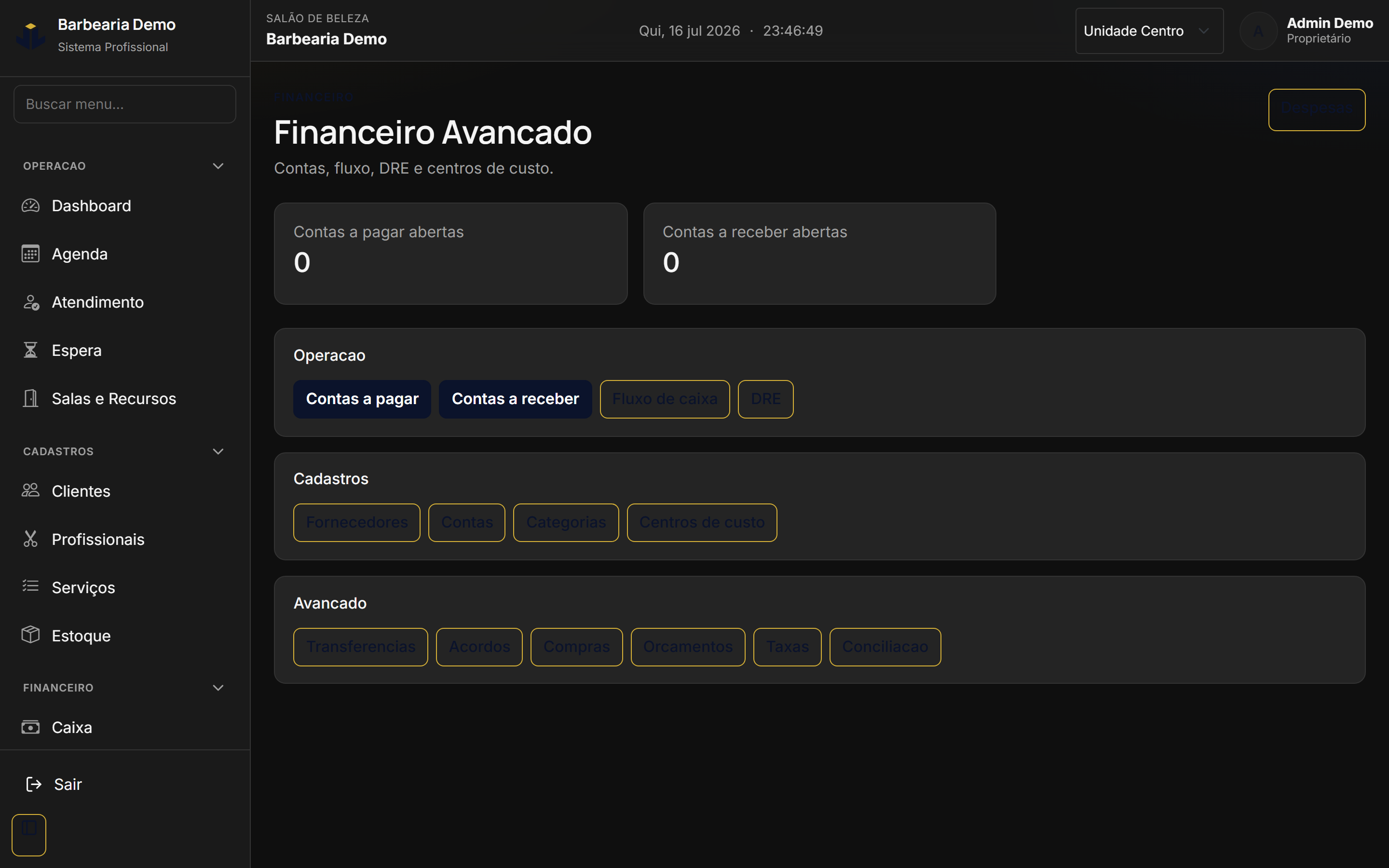Image resolution: width=1389 pixels, height=868 pixels.
Task: Select Atendimento menu item
Action: [x=124, y=302]
